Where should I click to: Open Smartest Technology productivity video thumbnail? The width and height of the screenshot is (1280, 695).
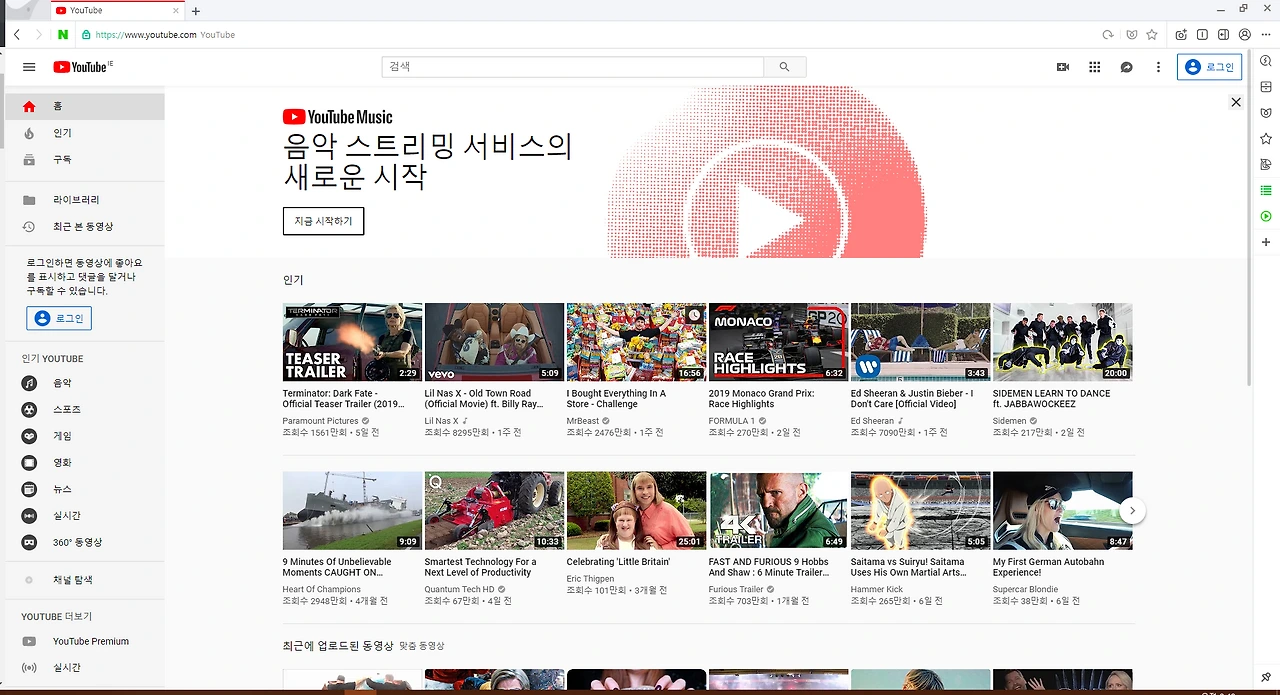[x=494, y=510]
